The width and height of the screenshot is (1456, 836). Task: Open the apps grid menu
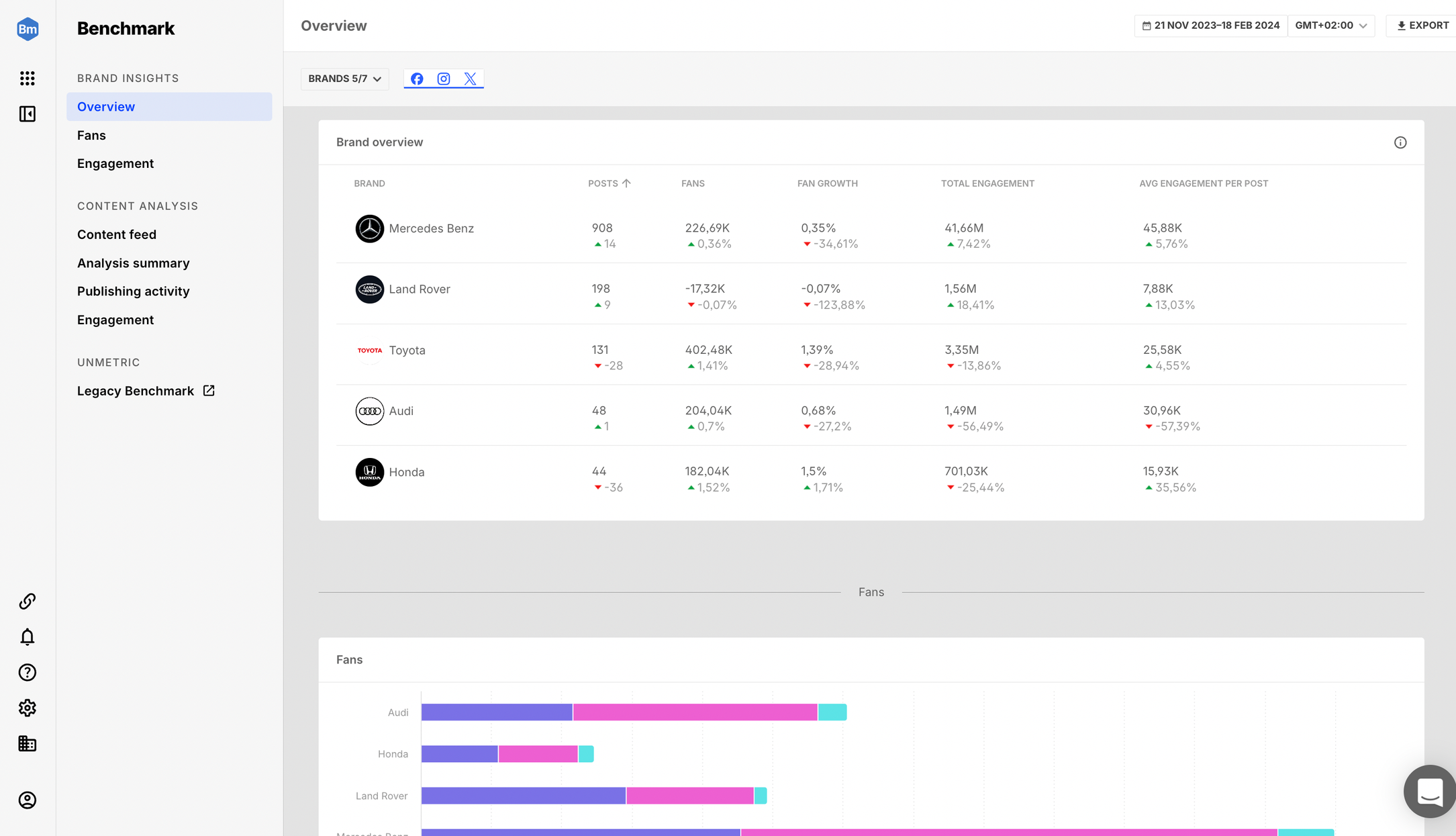pyautogui.click(x=28, y=79)
